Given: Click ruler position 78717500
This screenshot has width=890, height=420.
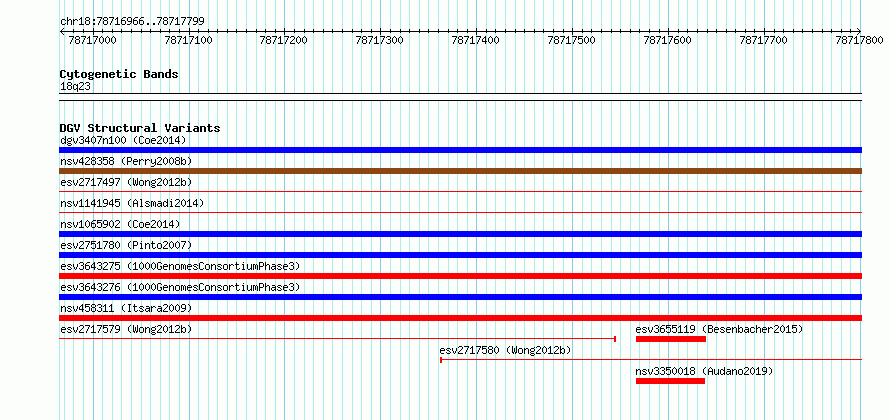Looking at the screenshot, I should click(572, 40).
